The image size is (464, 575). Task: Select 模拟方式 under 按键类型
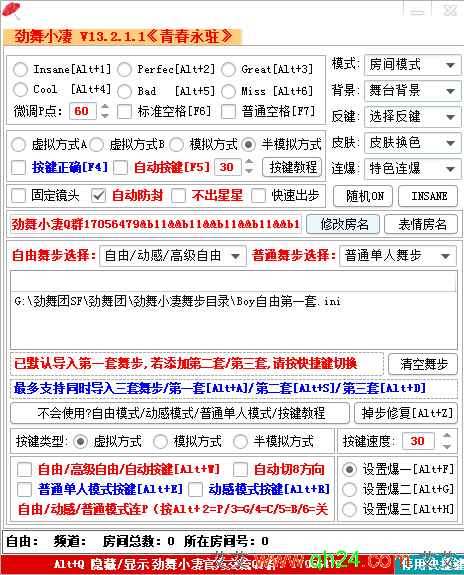(x=160, y=442)
